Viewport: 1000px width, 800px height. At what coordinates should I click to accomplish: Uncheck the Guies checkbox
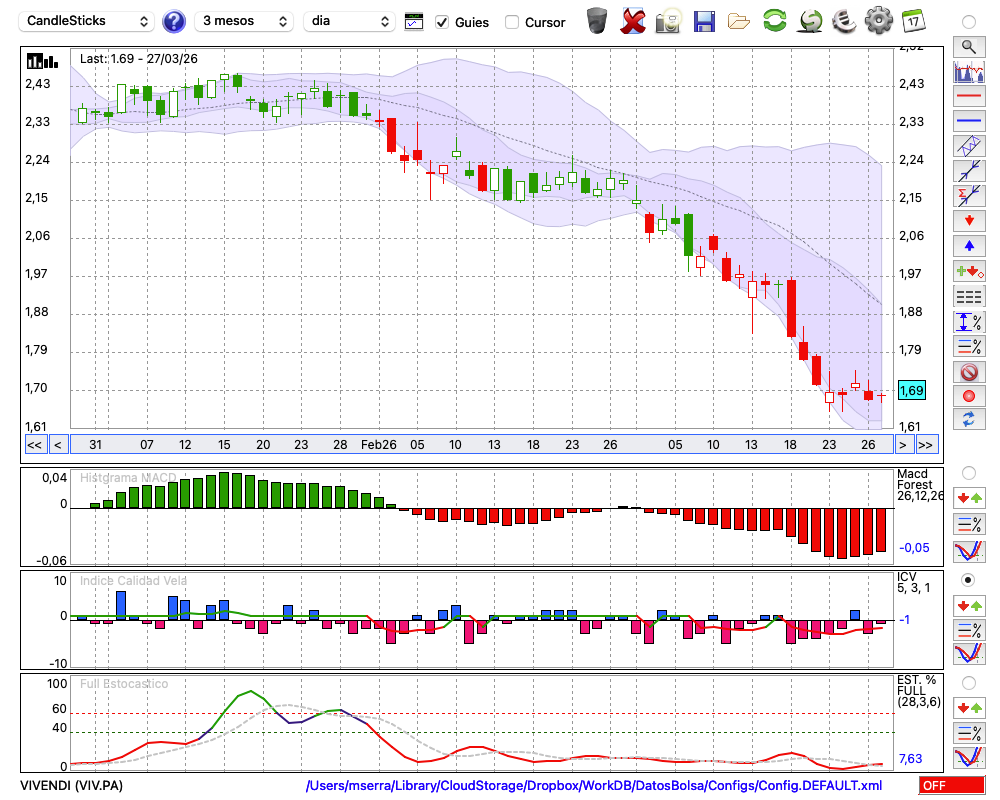point(442,22)
